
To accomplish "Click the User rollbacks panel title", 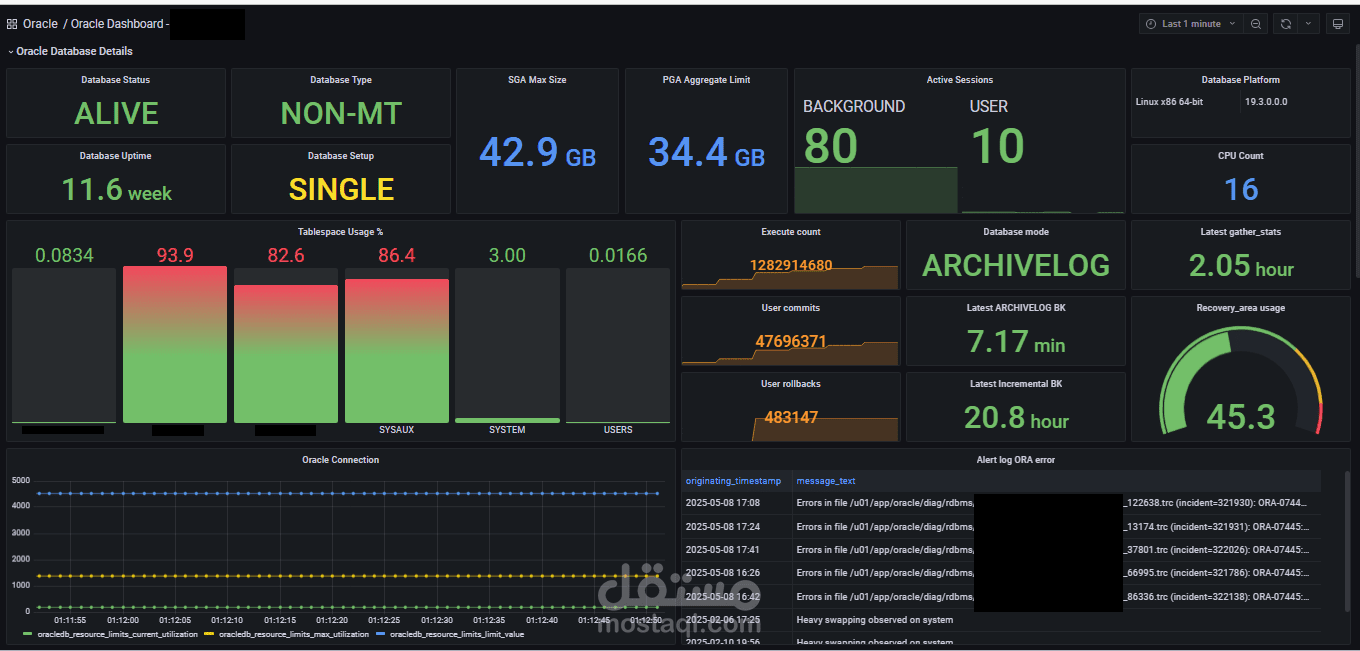I will 791,384.
